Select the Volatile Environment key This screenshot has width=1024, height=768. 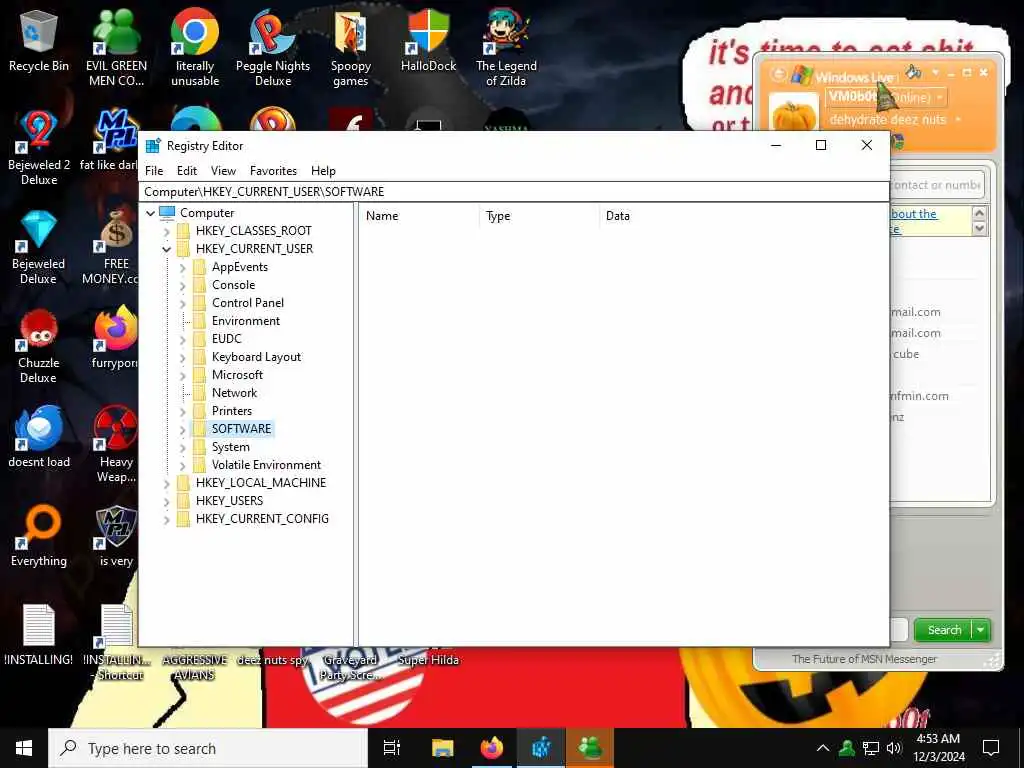(266, 465)
